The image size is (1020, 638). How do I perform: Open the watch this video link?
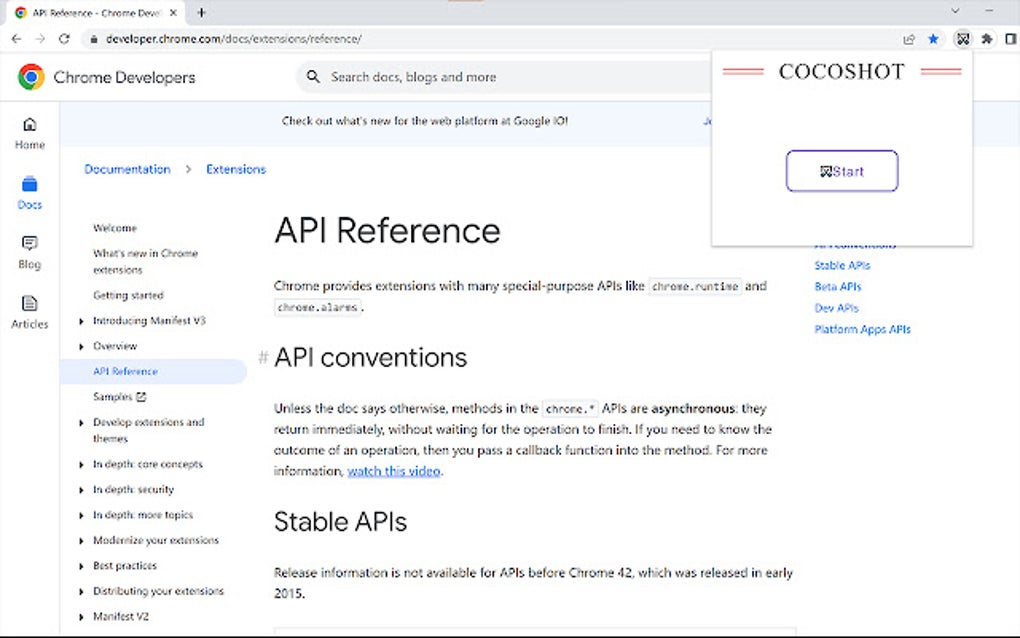pos(394,471)
